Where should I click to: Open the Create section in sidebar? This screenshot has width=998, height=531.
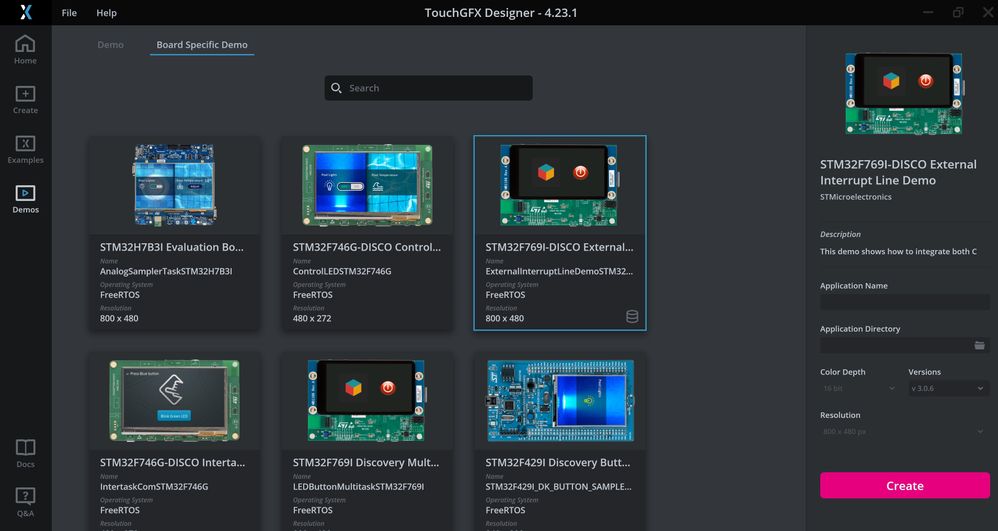[25, 99]
